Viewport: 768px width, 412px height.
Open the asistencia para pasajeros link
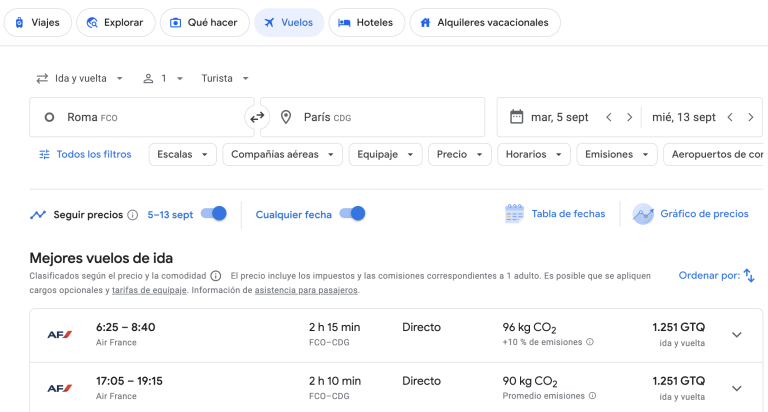(x=306, y=291)
